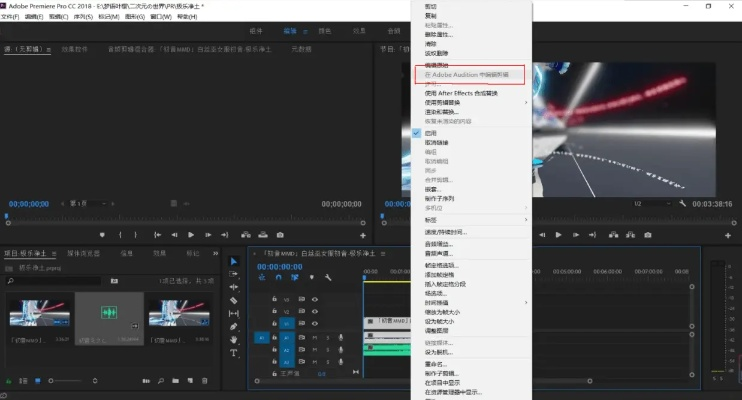Switch to Media Browser tab
742x400 pixels.
click(83, 253)
